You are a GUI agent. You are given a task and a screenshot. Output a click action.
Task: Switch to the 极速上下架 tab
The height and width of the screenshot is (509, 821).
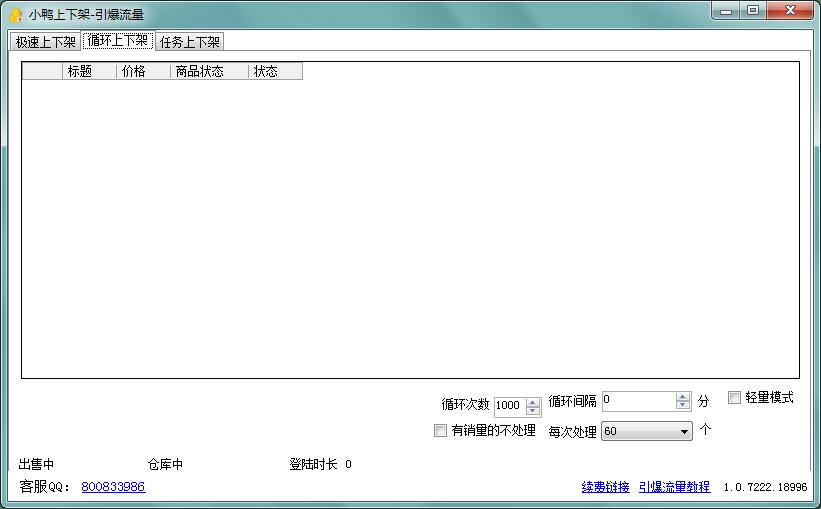click(45, 42)
